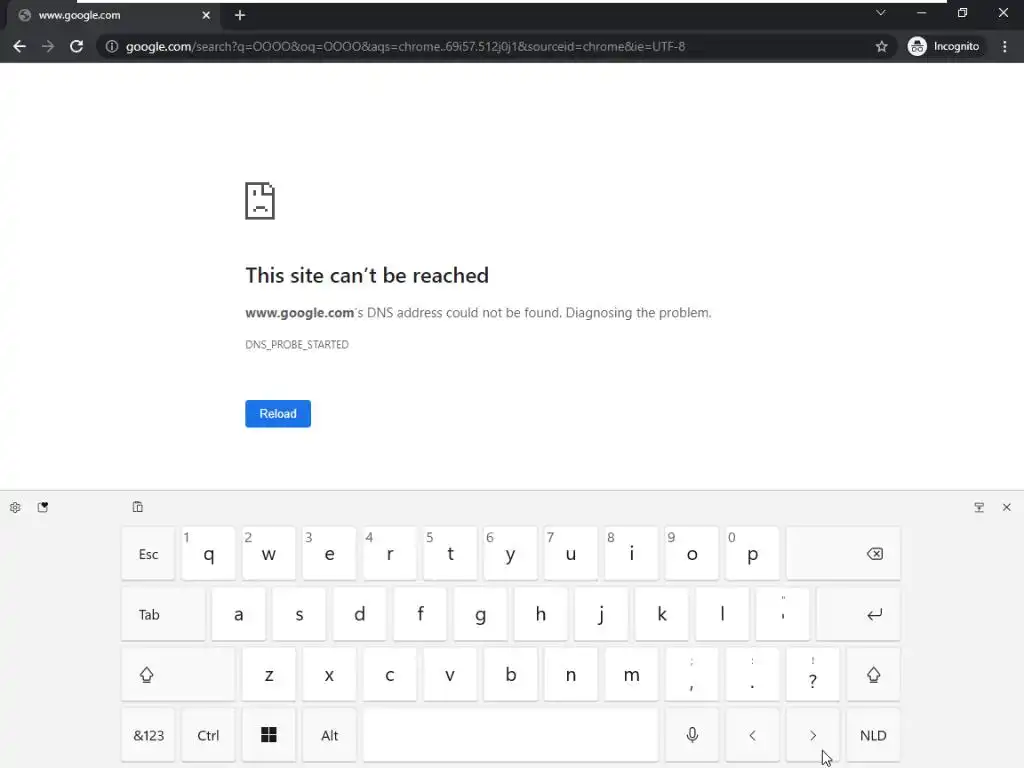Screen dimensions: 1024x768
Task: Reload page with the toolbar refresh icon
Action: click(76, 46)
